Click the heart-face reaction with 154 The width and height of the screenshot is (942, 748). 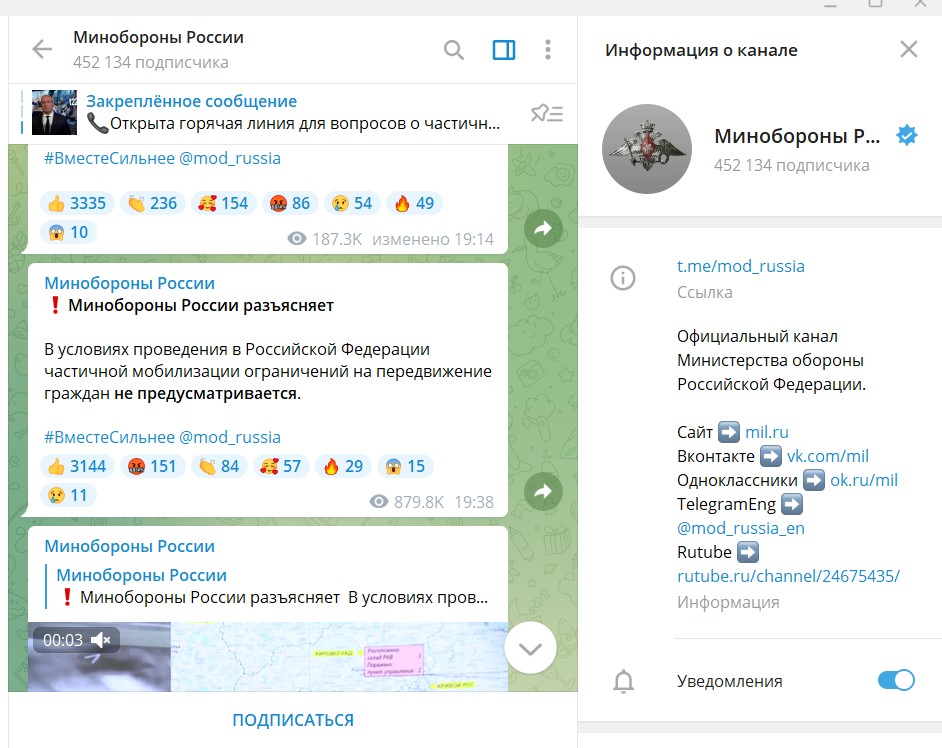pyautogui.click(x=223, y=203)
